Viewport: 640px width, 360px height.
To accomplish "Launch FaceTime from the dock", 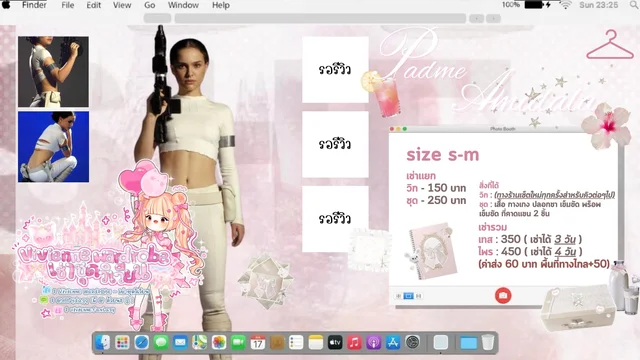I will tap(238, 342).
